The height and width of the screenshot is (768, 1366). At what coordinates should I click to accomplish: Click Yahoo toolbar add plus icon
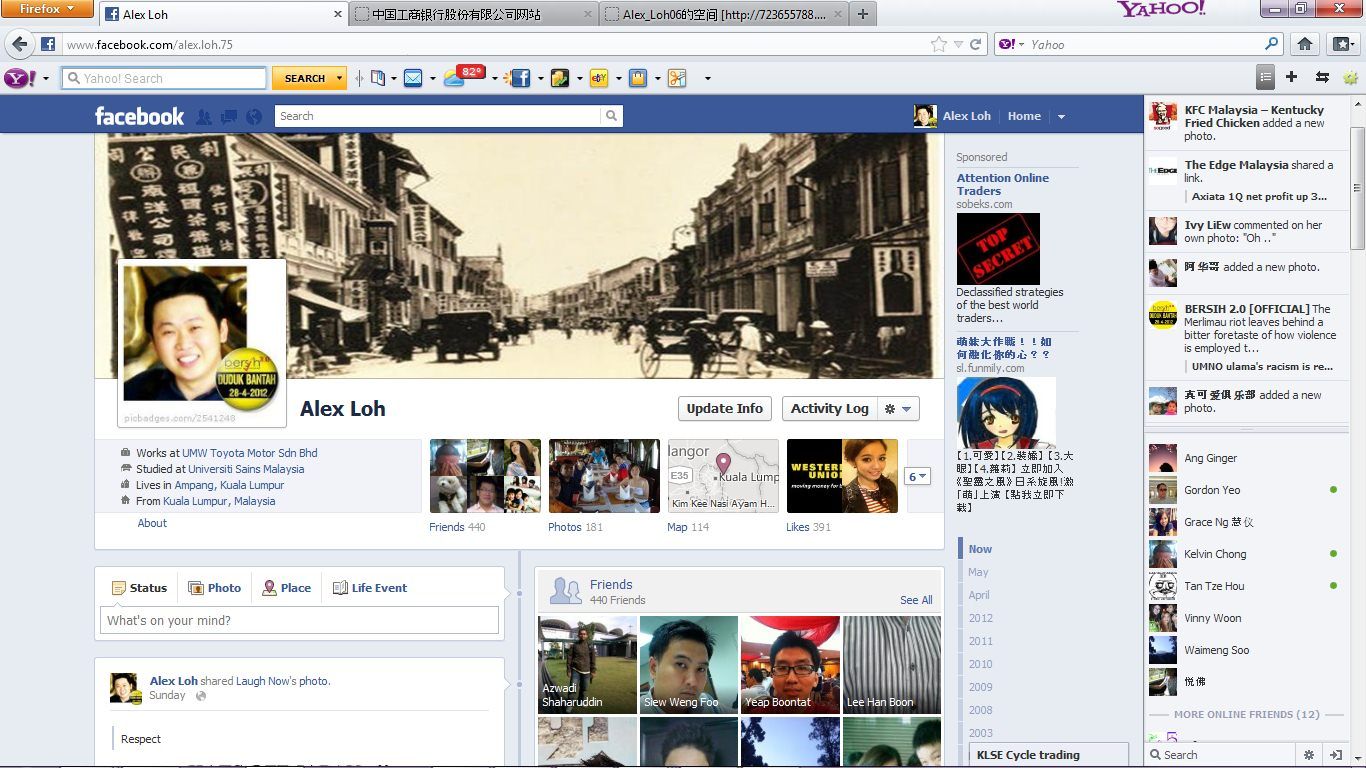click(1291, 77)
